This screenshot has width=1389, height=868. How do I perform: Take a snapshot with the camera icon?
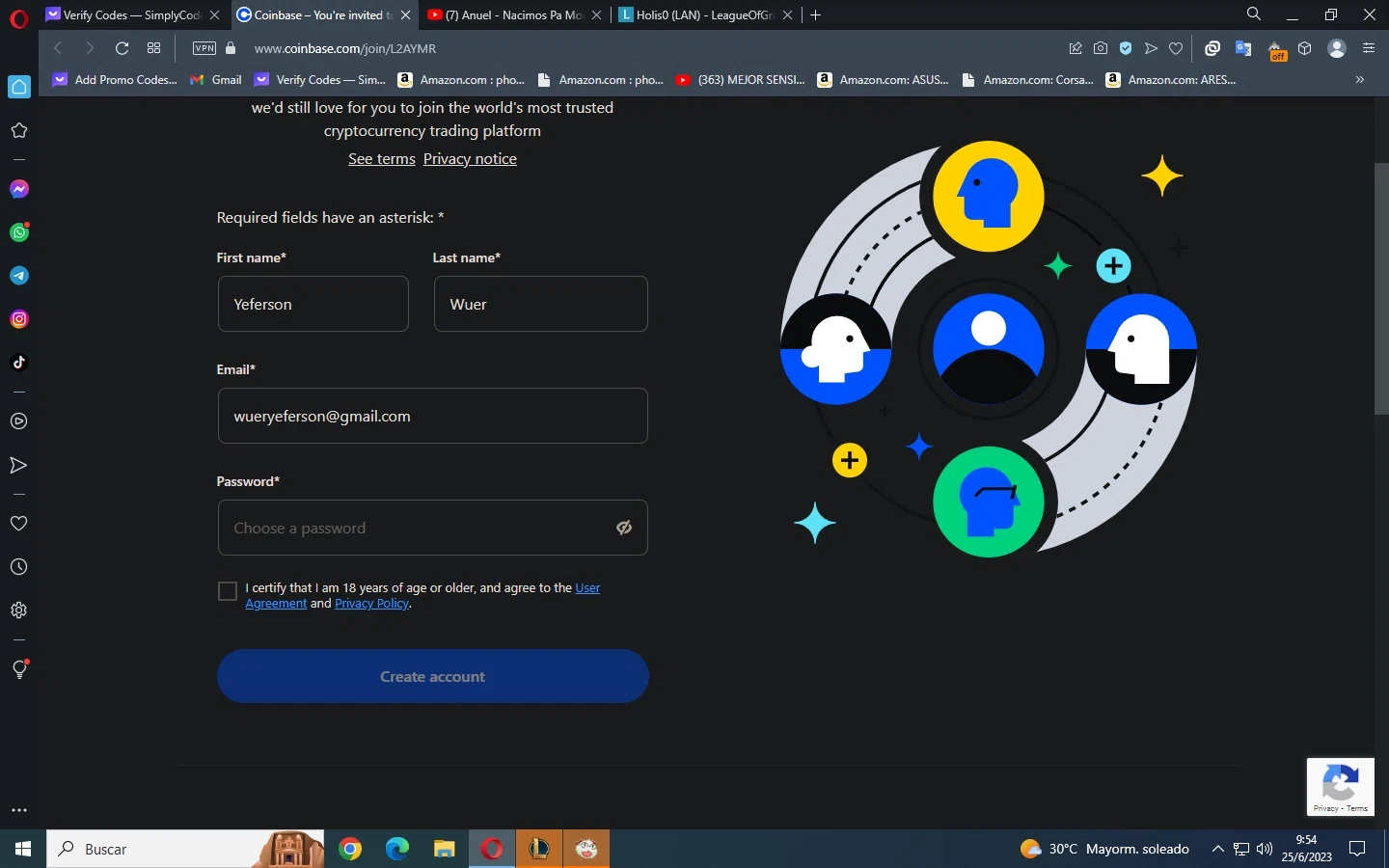(x=1101, y=48)
